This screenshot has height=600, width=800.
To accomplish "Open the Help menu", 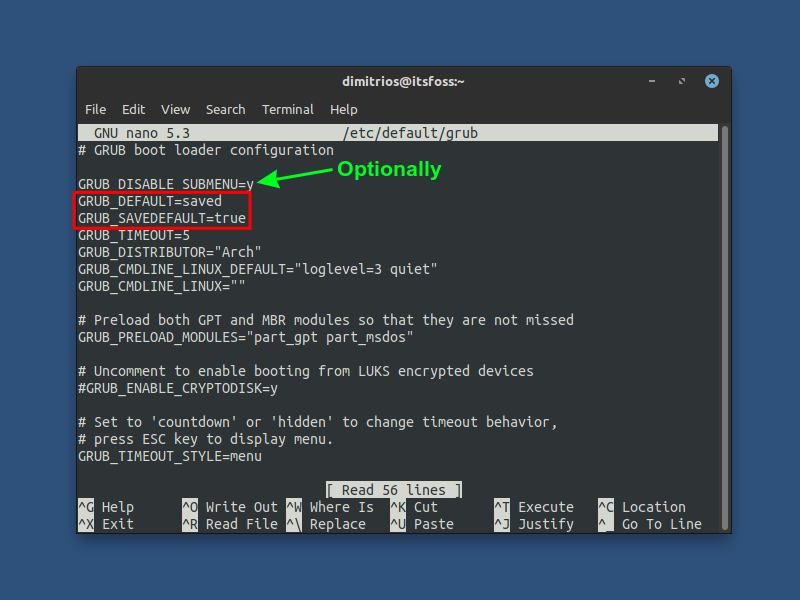I will [x=343, y=109].
